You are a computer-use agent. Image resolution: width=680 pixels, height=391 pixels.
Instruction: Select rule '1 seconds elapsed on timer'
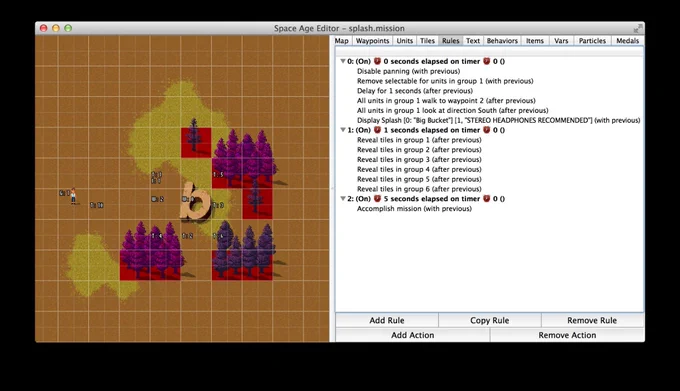click(x=426, y=130)
